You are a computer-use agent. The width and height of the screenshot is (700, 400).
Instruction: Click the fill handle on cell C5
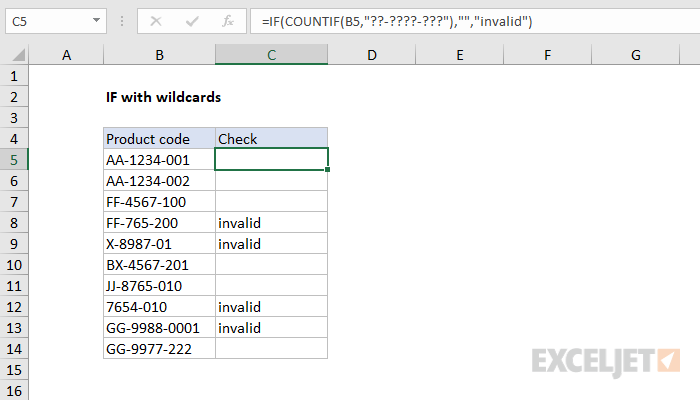328,169
